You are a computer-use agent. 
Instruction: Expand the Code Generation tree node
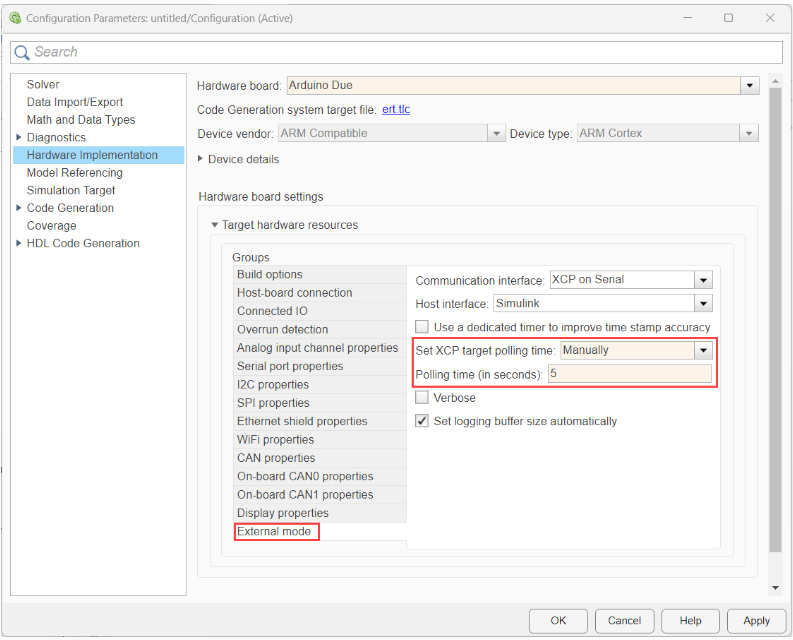point(19,208)
